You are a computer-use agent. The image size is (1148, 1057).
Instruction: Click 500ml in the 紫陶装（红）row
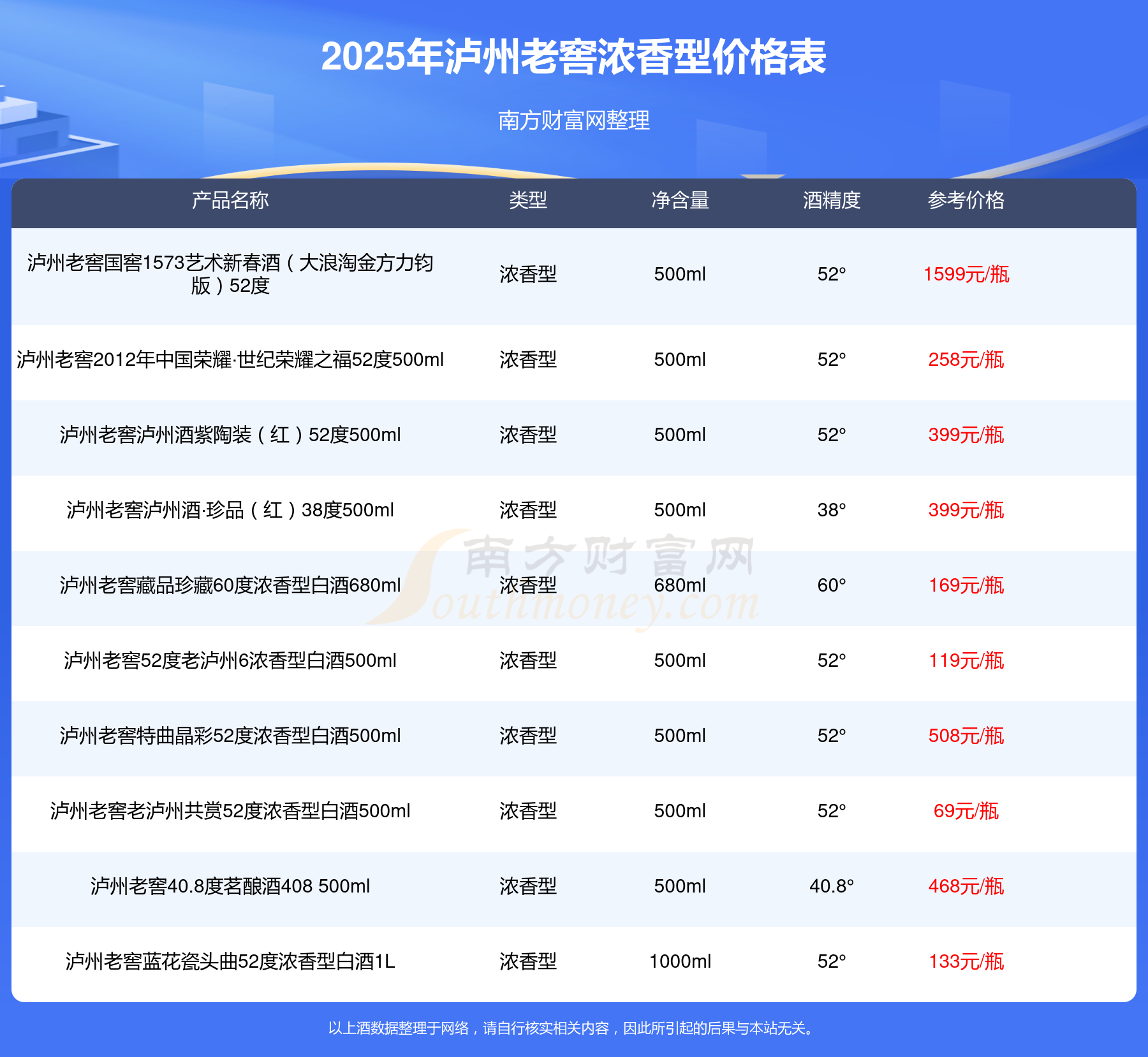(680, 435)
